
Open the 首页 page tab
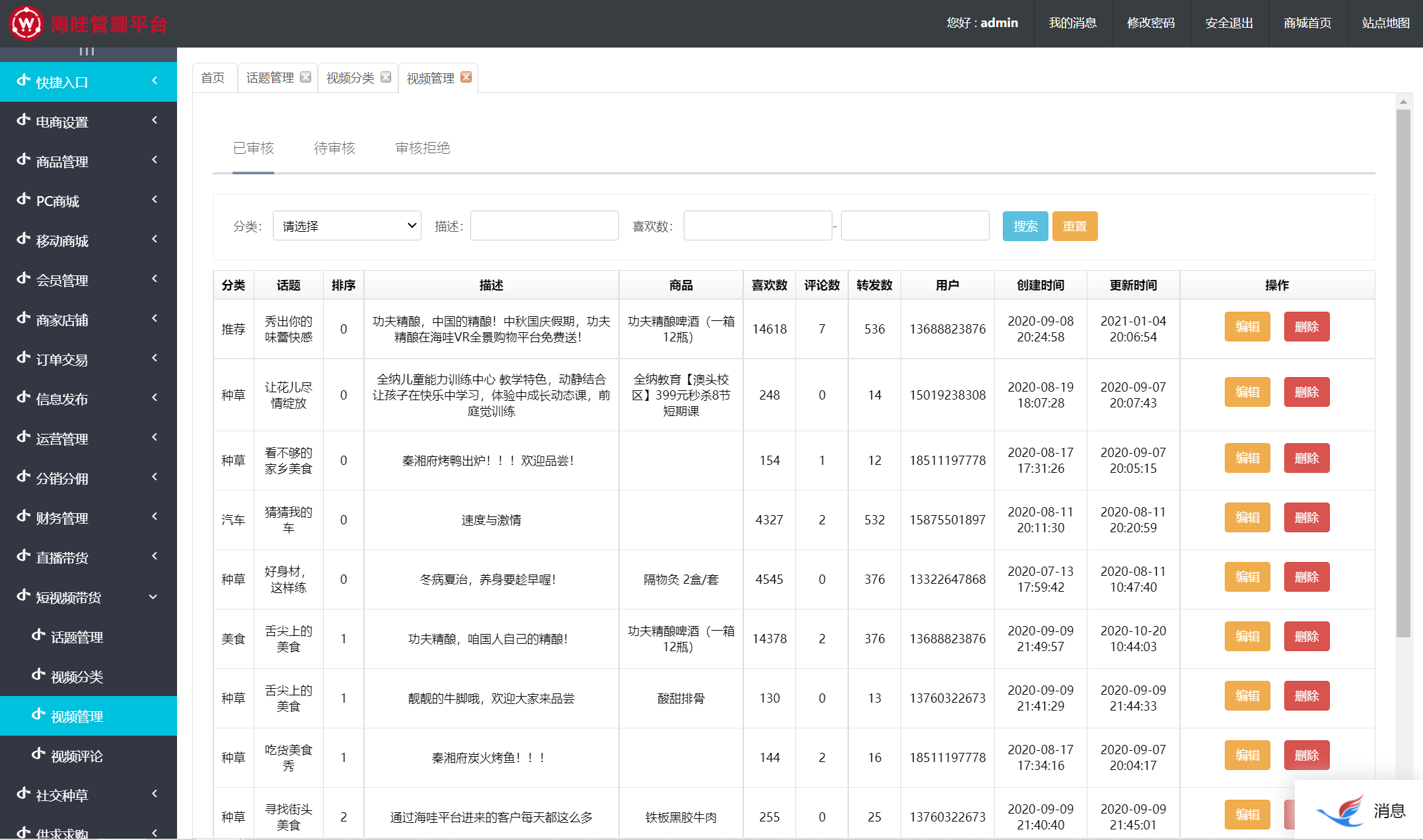(213, 78)
